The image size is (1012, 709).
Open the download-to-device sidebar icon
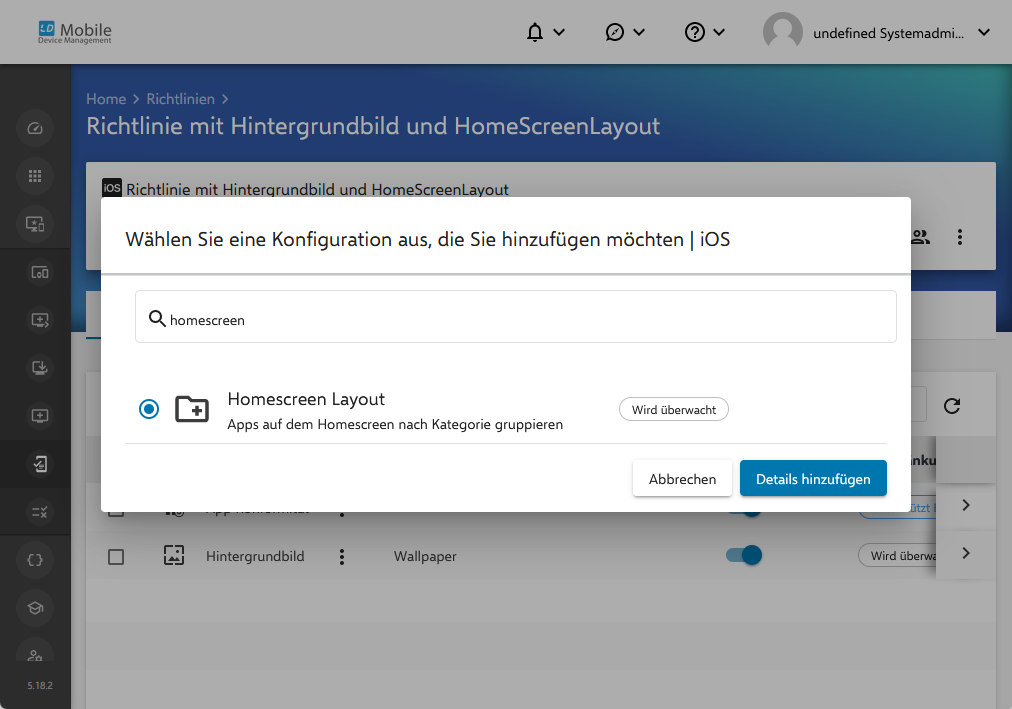40,368
